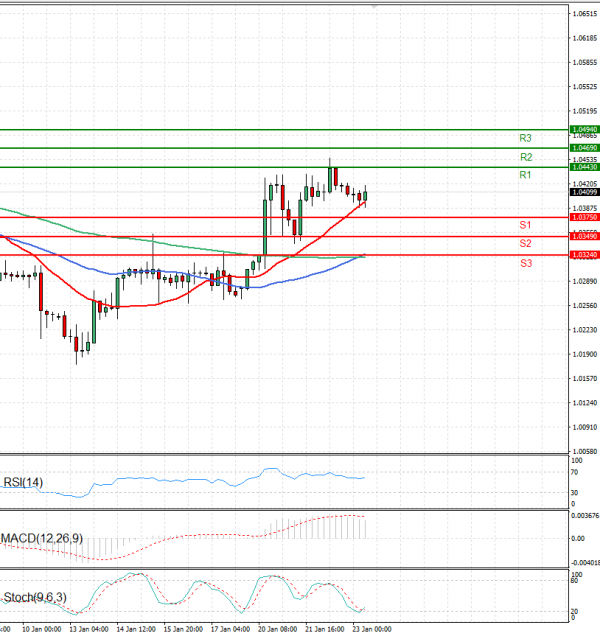The width and height of the screenshot is (600, 636).
Task: Click the 13 Jan 04:00 time label
Action: coord(89,629)
